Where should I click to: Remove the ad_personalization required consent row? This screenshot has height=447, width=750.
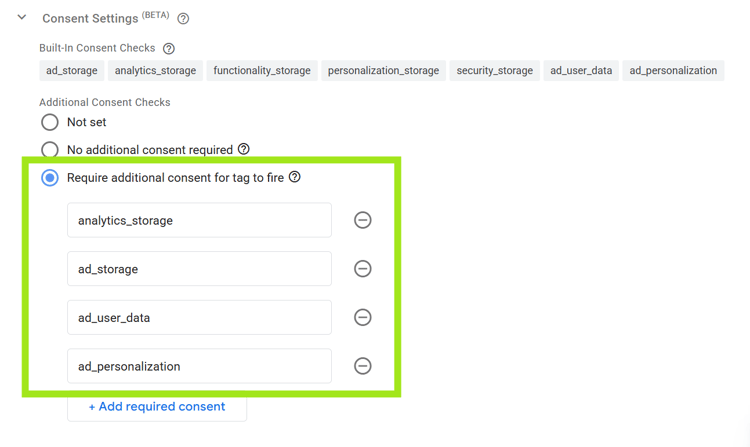coord(363,366)
